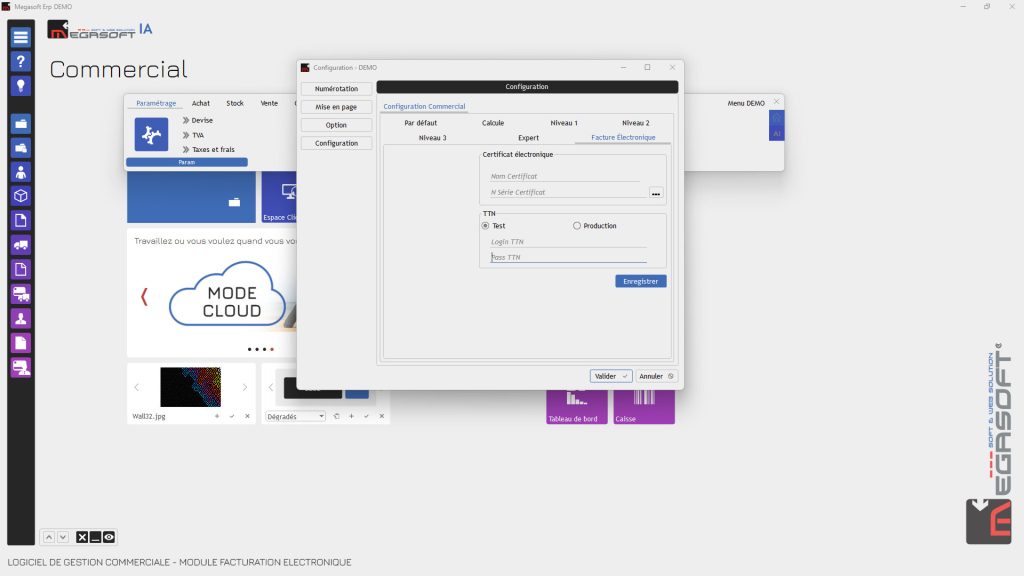Open the Dégradés dropdown
Viewport: 1024px width, 576px height.
click(295, 416)
